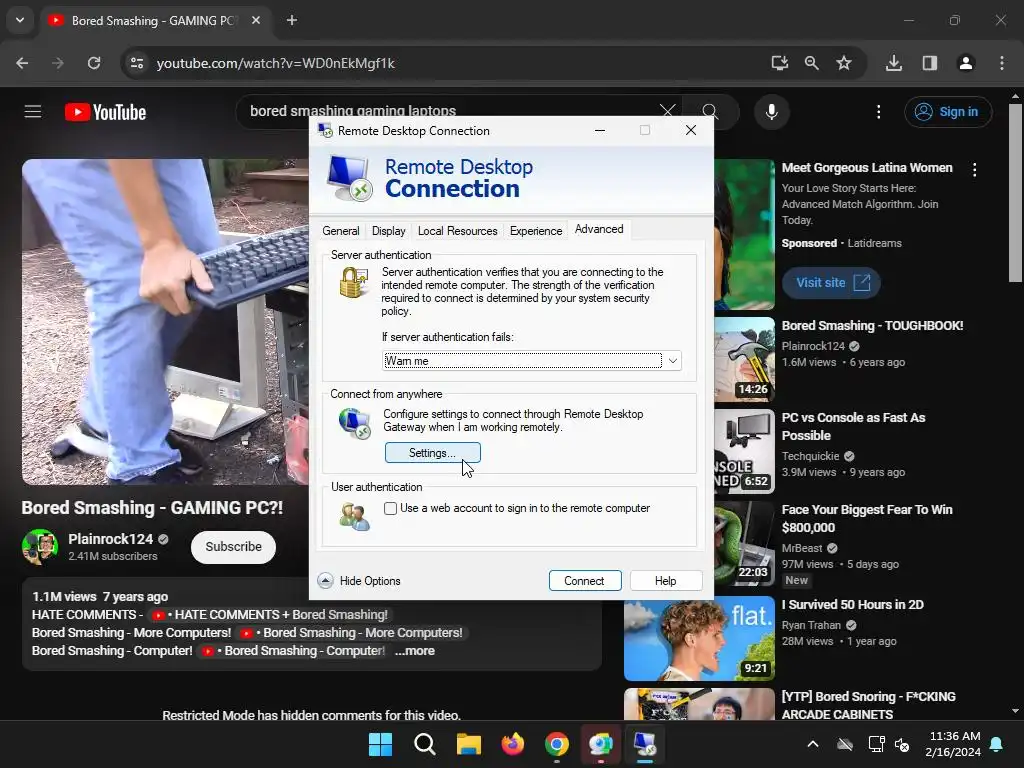
Task: Open Chrome from taskbar
Action: [x=556, y=744]
